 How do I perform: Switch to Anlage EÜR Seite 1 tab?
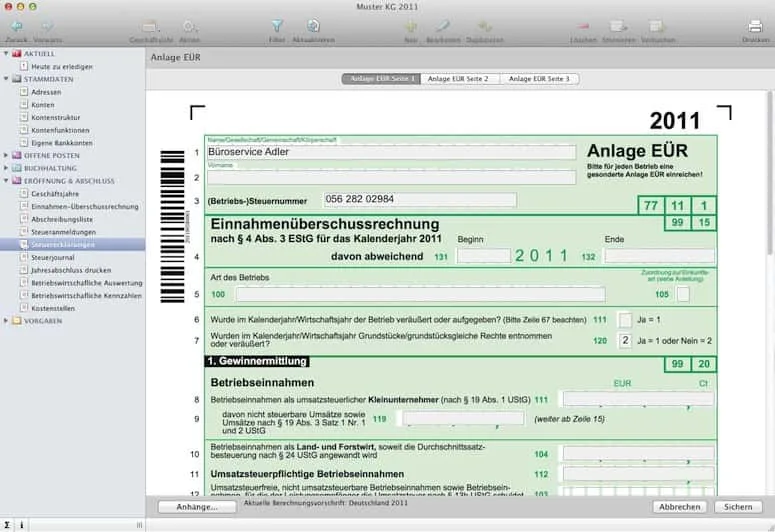click(x=381, y=79)
